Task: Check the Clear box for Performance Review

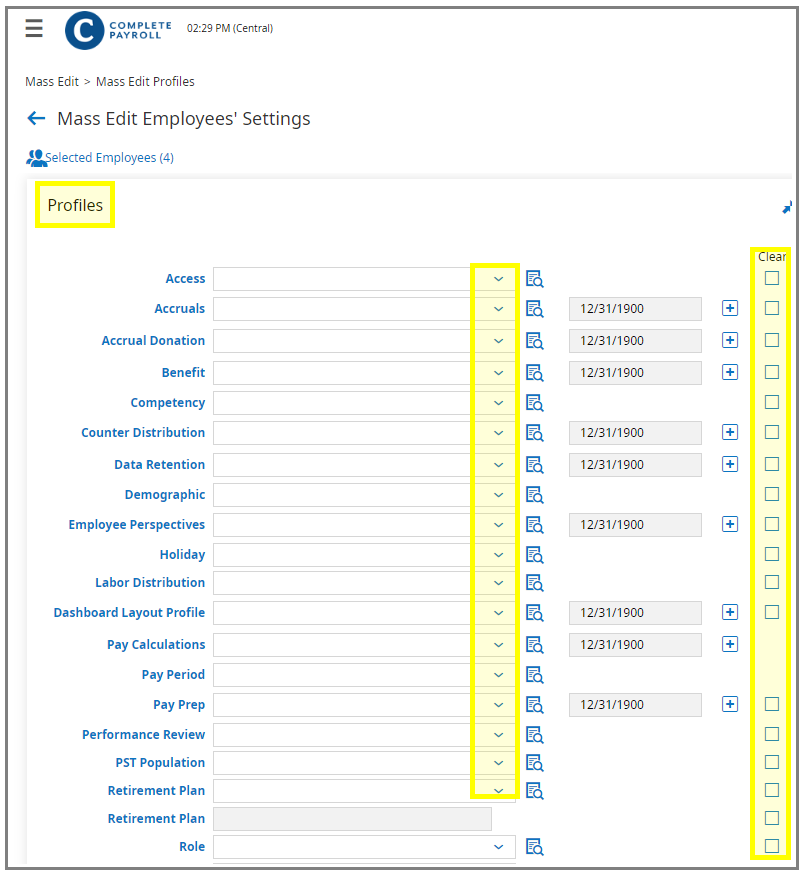Action: click(772, 734)
